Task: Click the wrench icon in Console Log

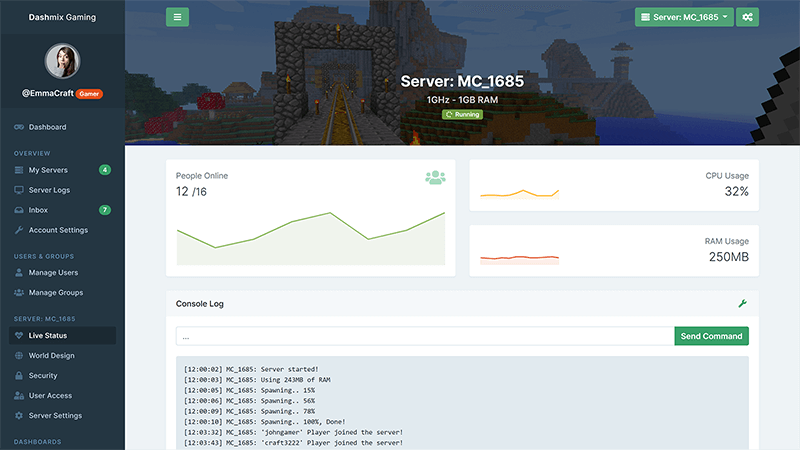Action: click(x=742, y=303)
